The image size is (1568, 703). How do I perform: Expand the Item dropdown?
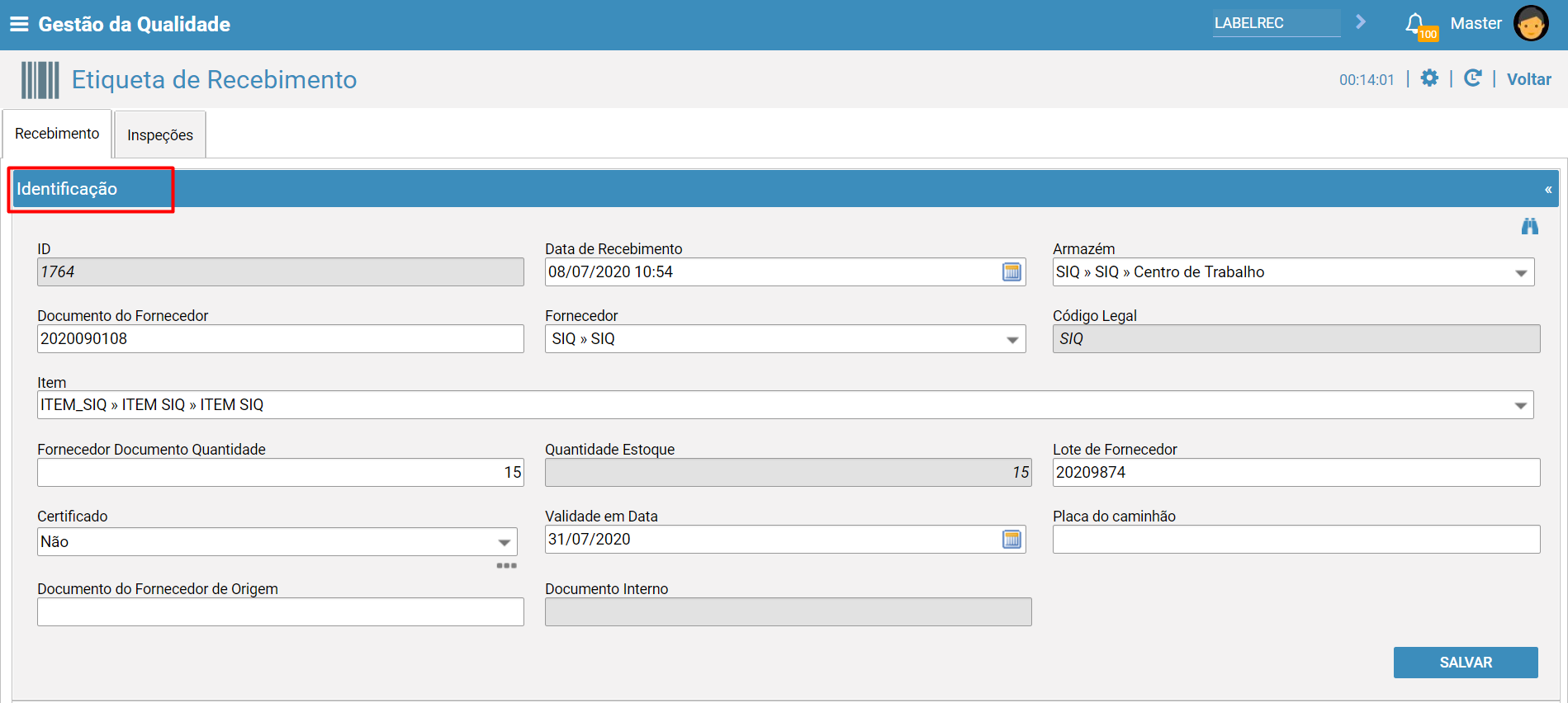(x=1520, y=405)
